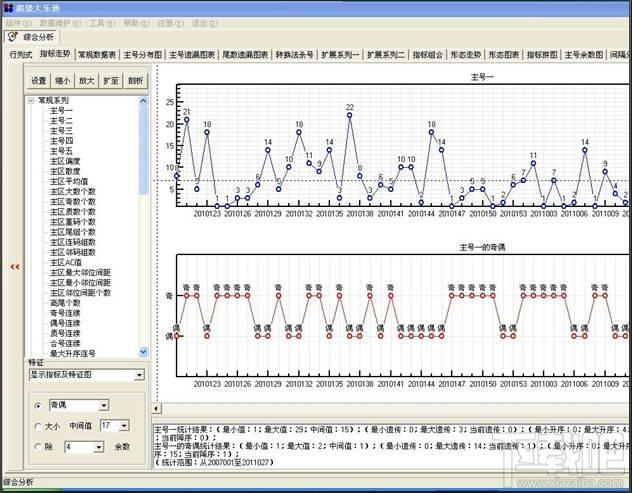This screenshot has width=632, height=493.
Task: Click the list scrollbar down arrow
Action: [143, 352]
